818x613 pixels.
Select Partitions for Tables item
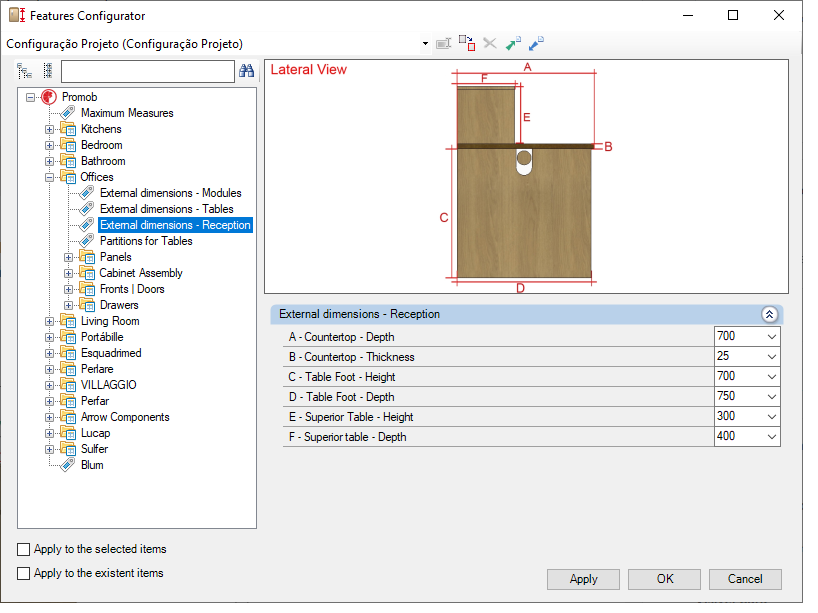click(146, 241)
